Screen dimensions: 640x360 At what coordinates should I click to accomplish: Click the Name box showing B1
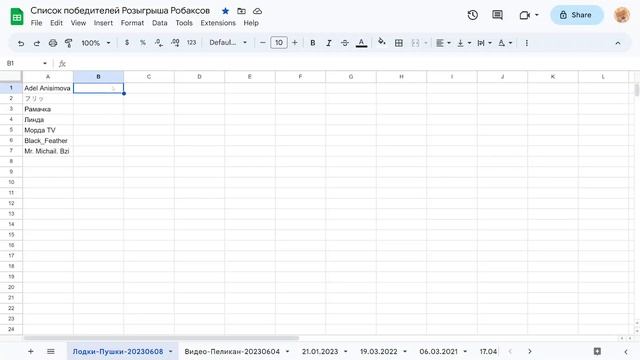(27, 63)
